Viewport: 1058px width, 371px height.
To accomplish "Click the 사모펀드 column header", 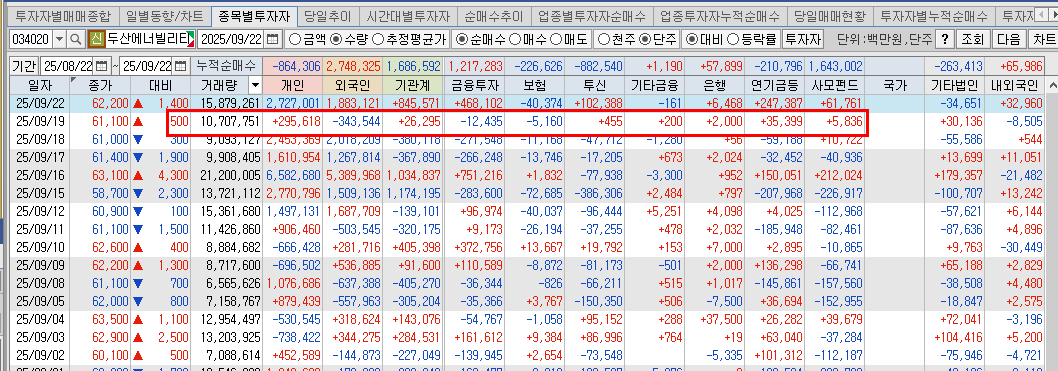I will click(x=834, y=85).
